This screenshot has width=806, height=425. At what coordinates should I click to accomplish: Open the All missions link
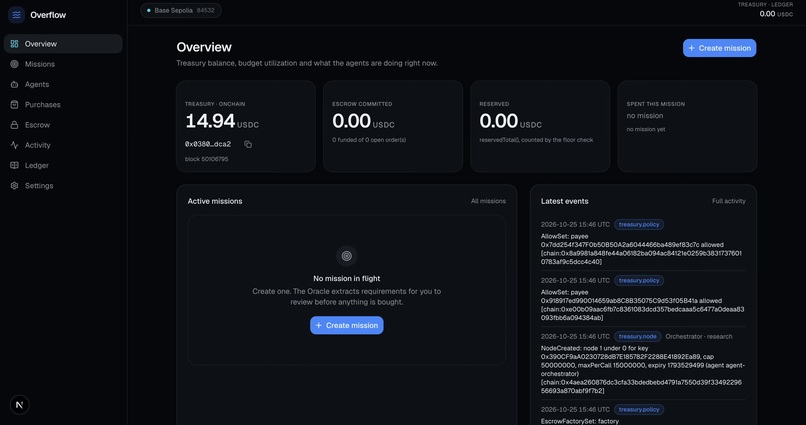pyautogui.click(x=488, y=201)
